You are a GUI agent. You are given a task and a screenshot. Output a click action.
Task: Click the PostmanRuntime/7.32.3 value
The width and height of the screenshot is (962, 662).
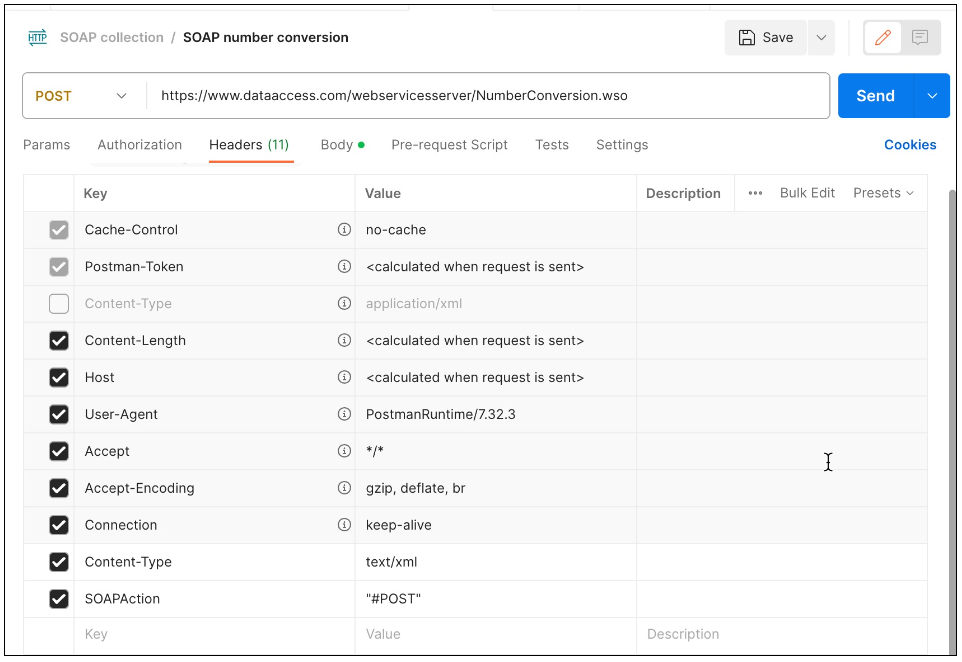[441, 414]
